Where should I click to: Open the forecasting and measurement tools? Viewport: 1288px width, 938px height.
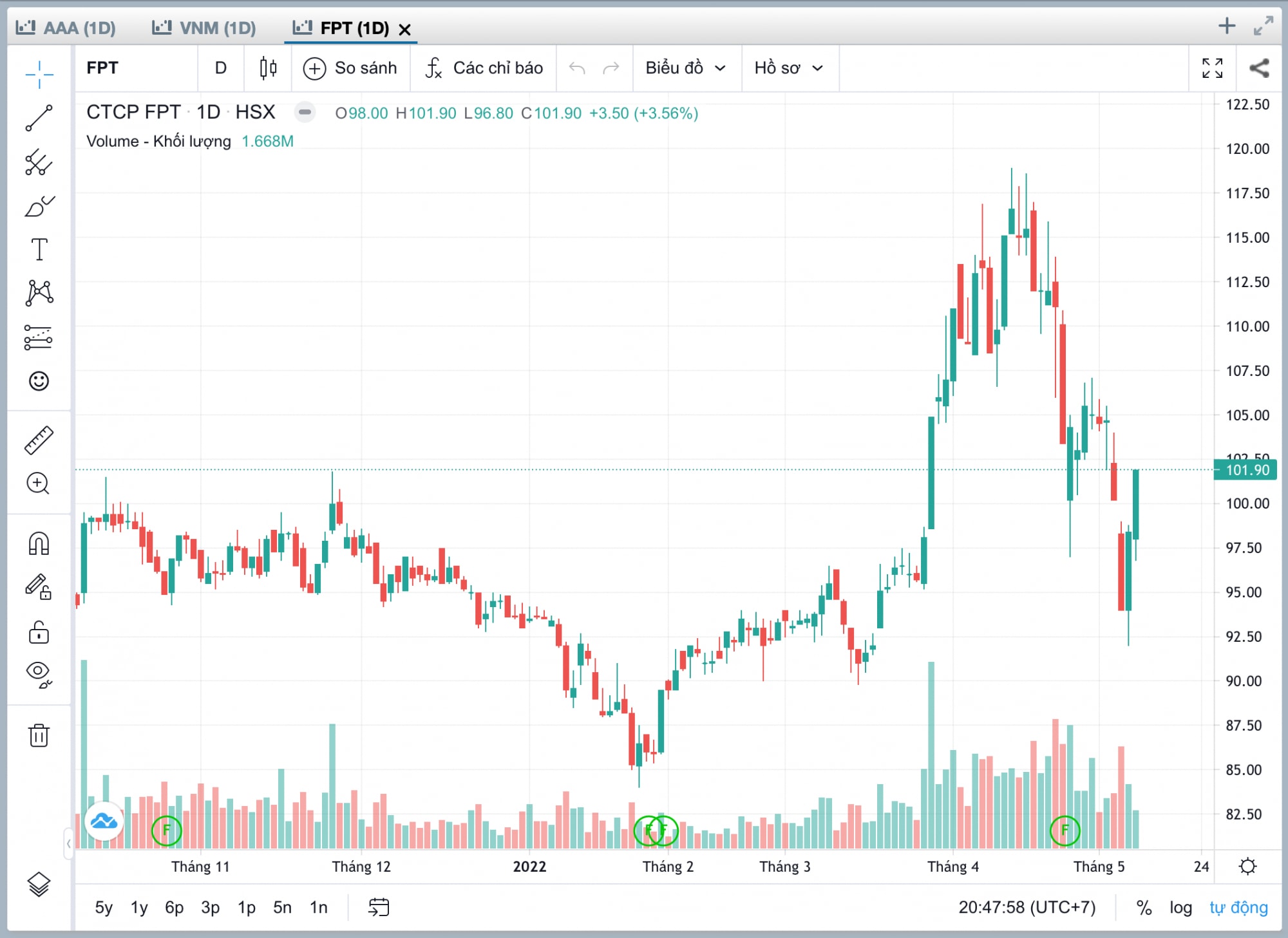click(39, 337)
